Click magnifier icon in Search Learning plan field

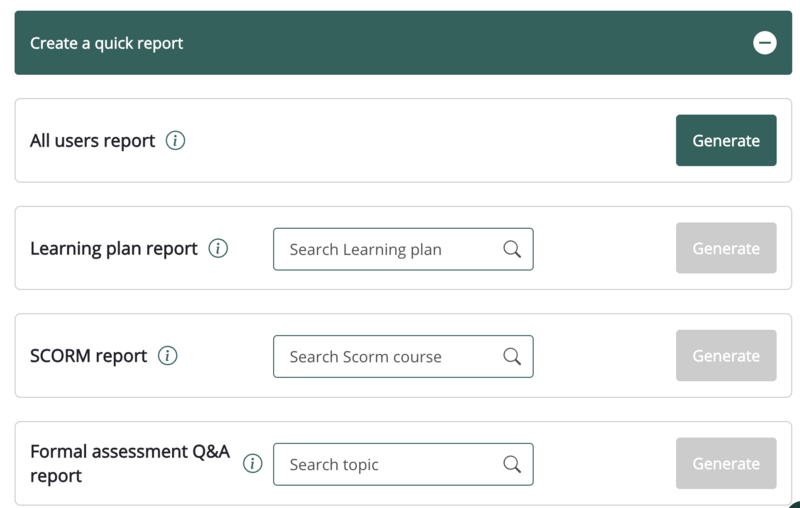point(512,249)
